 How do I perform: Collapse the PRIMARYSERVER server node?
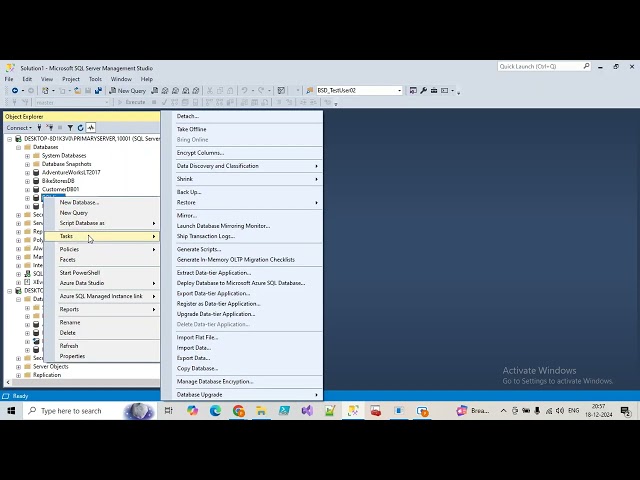(10, 139)
